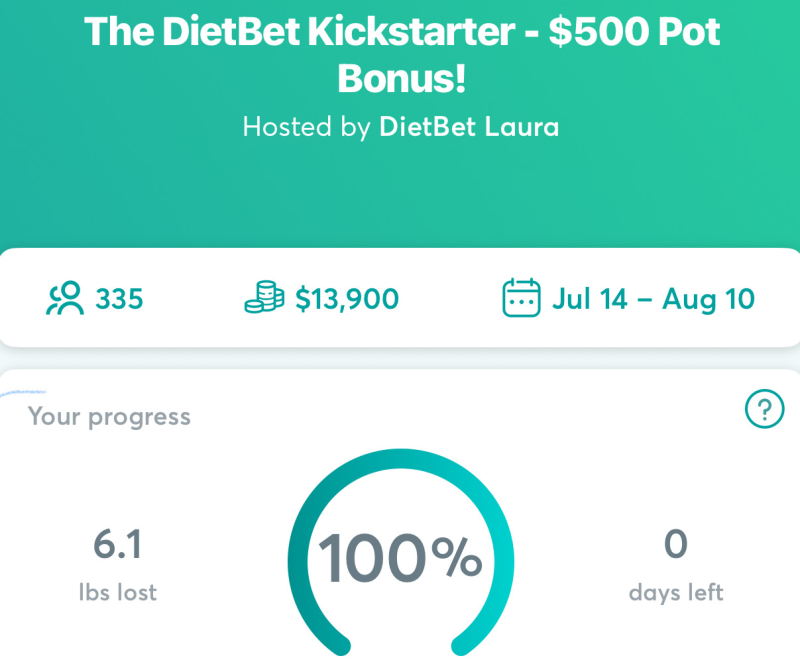This screenshot has width=800, height=660.
Task: Tap the 0 days left counter
Action: (x=676, y=544)
